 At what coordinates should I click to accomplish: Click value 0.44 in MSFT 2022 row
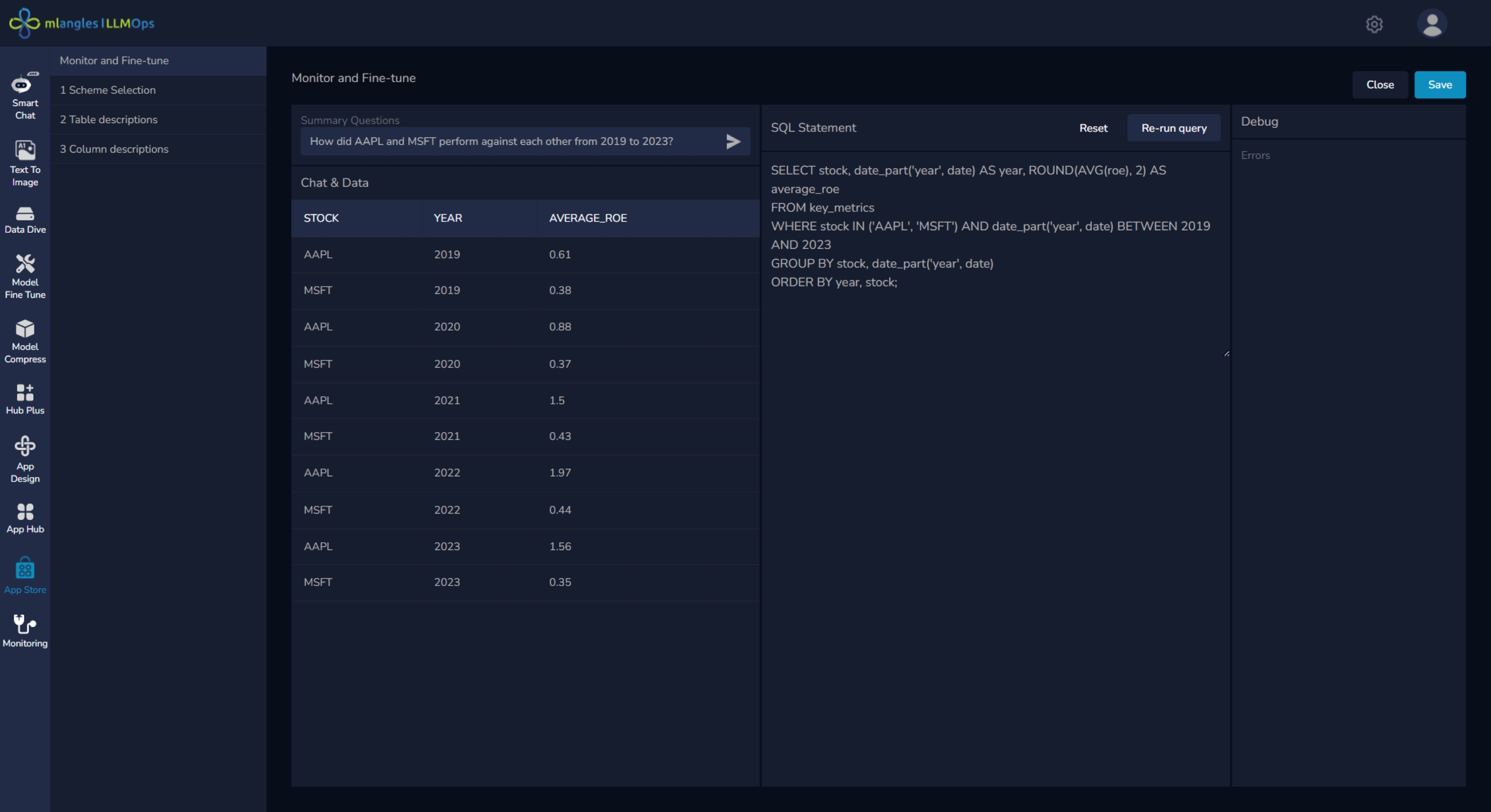click(x=560, y=510)
